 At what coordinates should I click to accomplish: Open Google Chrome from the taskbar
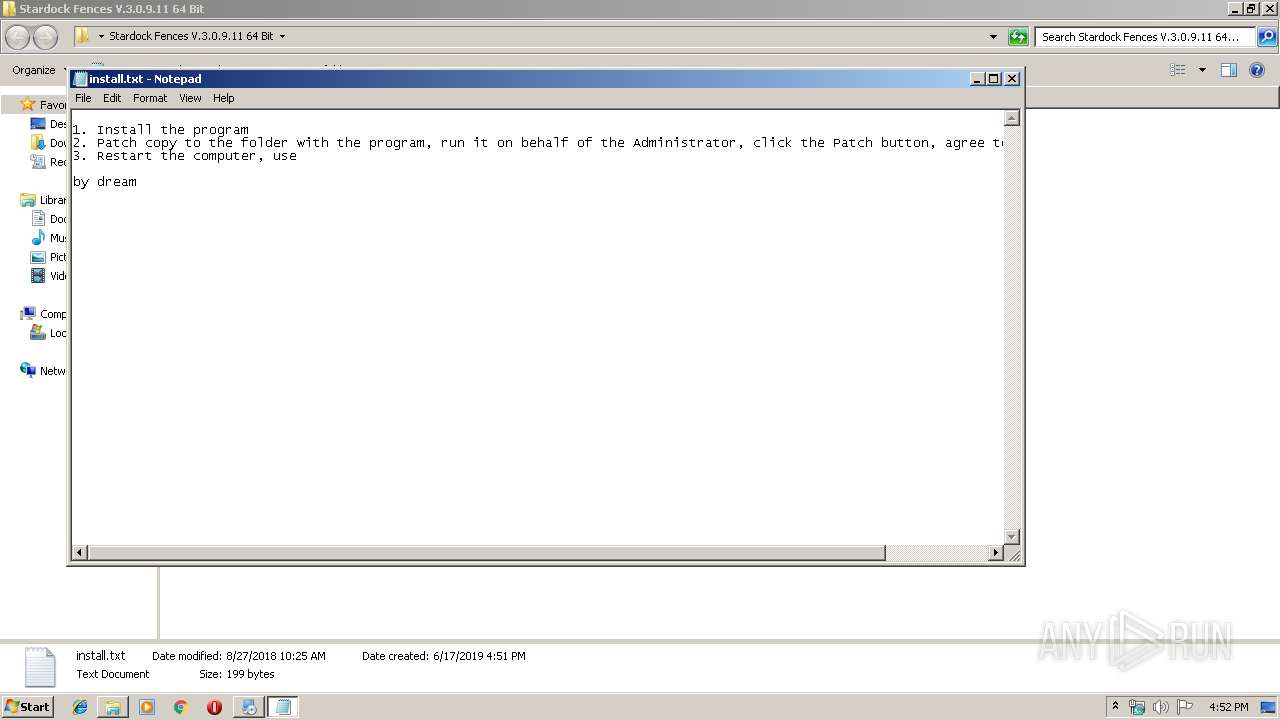[x=180, y=707]
